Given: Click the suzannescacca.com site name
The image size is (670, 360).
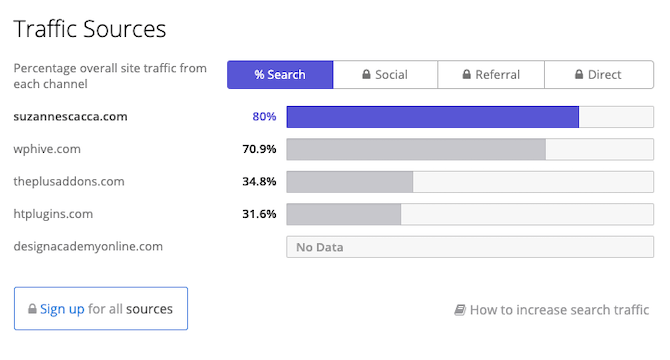Looking at the screenshot, I should tap(71, 117).
